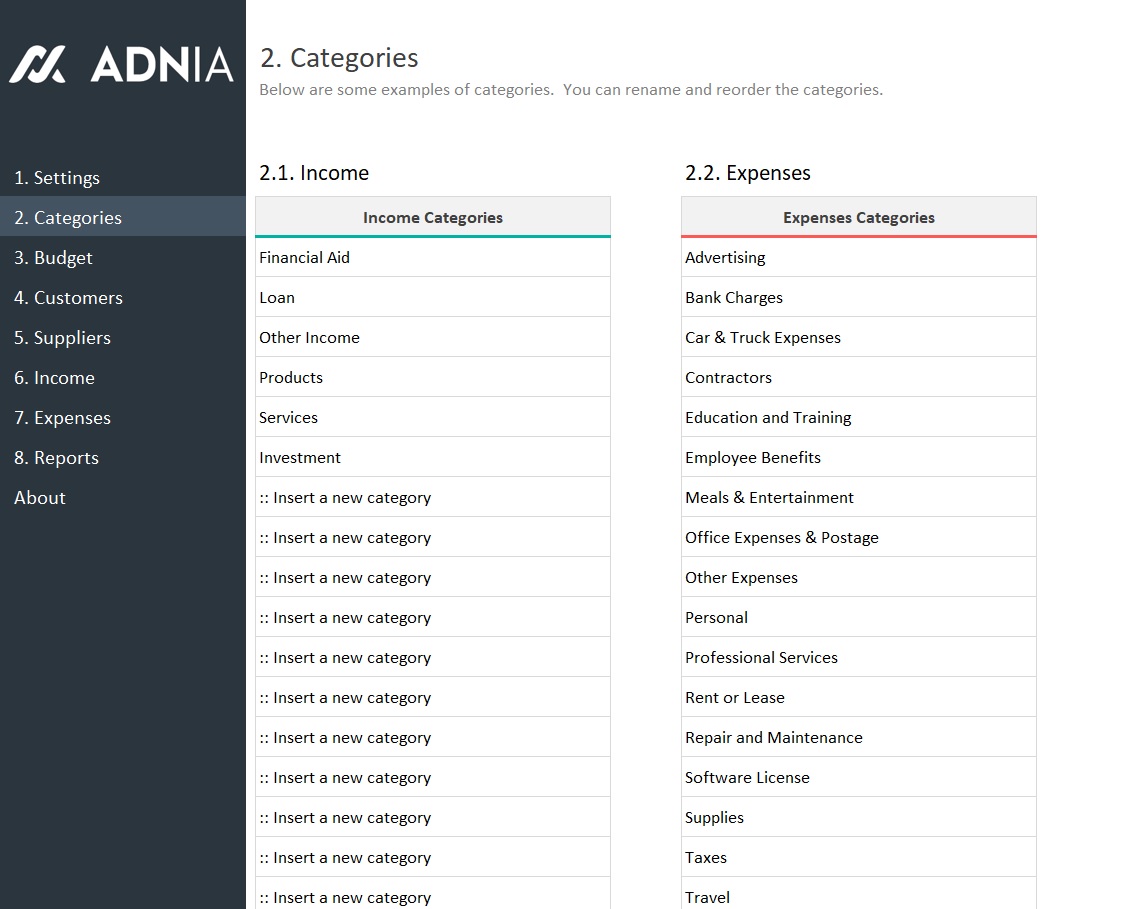Image resolution: width=1148 pixels, height=909 pixels.
Task: Select the Expenses Categories header cell
Action: [x=859, y=217]
